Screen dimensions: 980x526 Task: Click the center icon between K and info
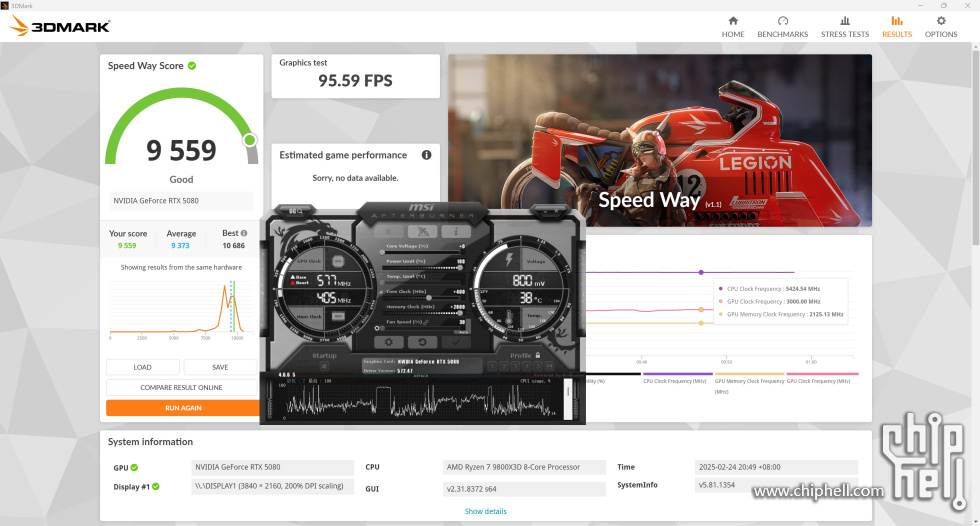click(423, 232)
